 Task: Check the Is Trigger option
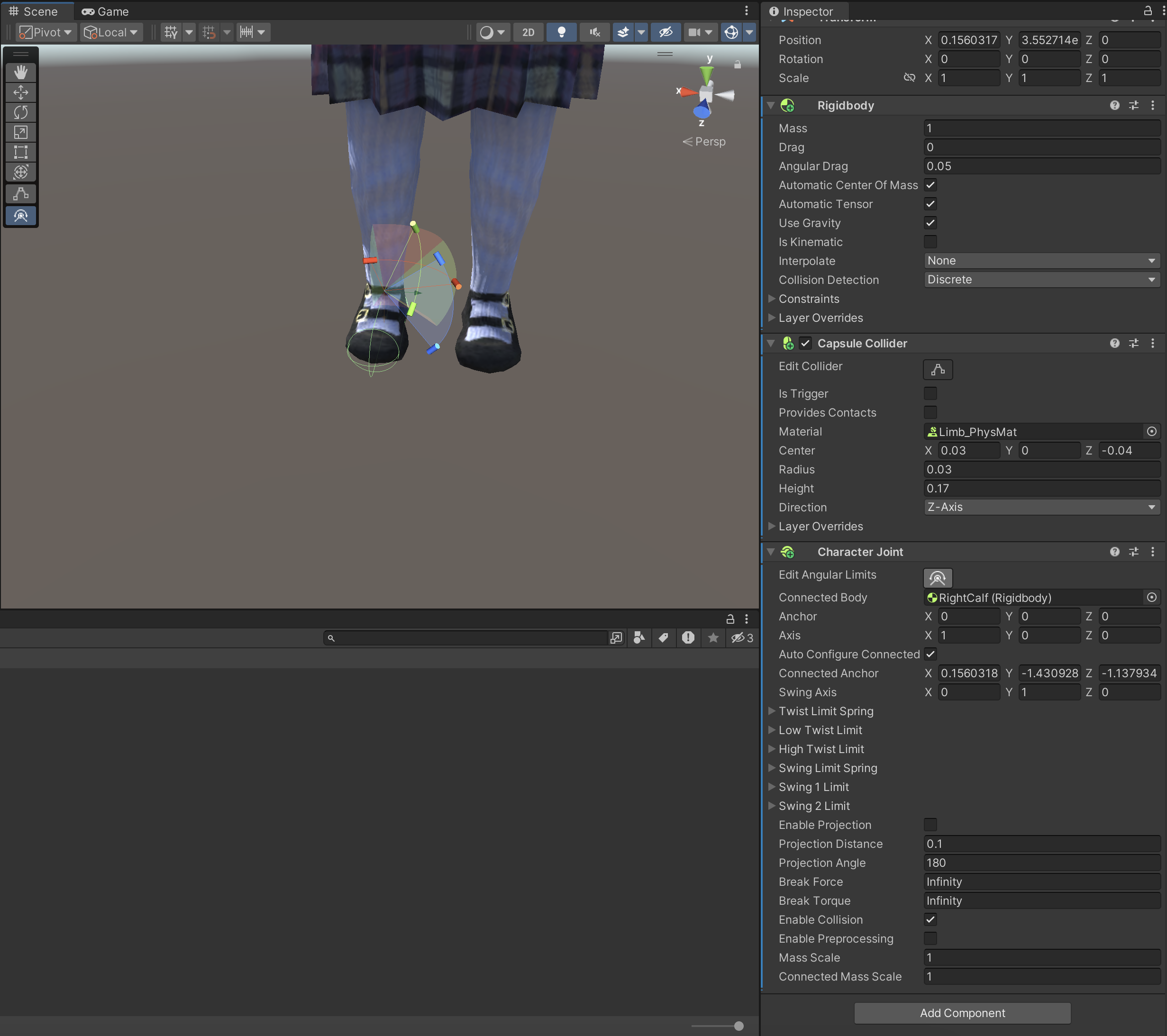click(930, 394)
